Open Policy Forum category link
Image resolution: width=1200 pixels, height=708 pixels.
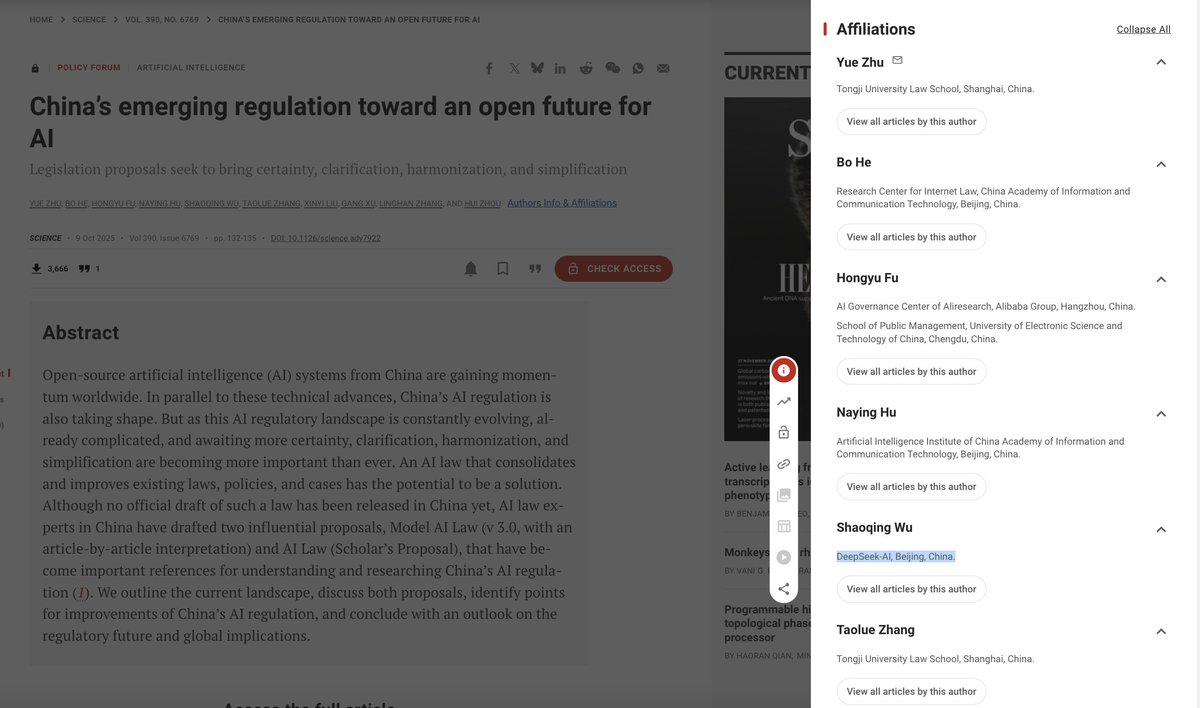pos(89,68)
